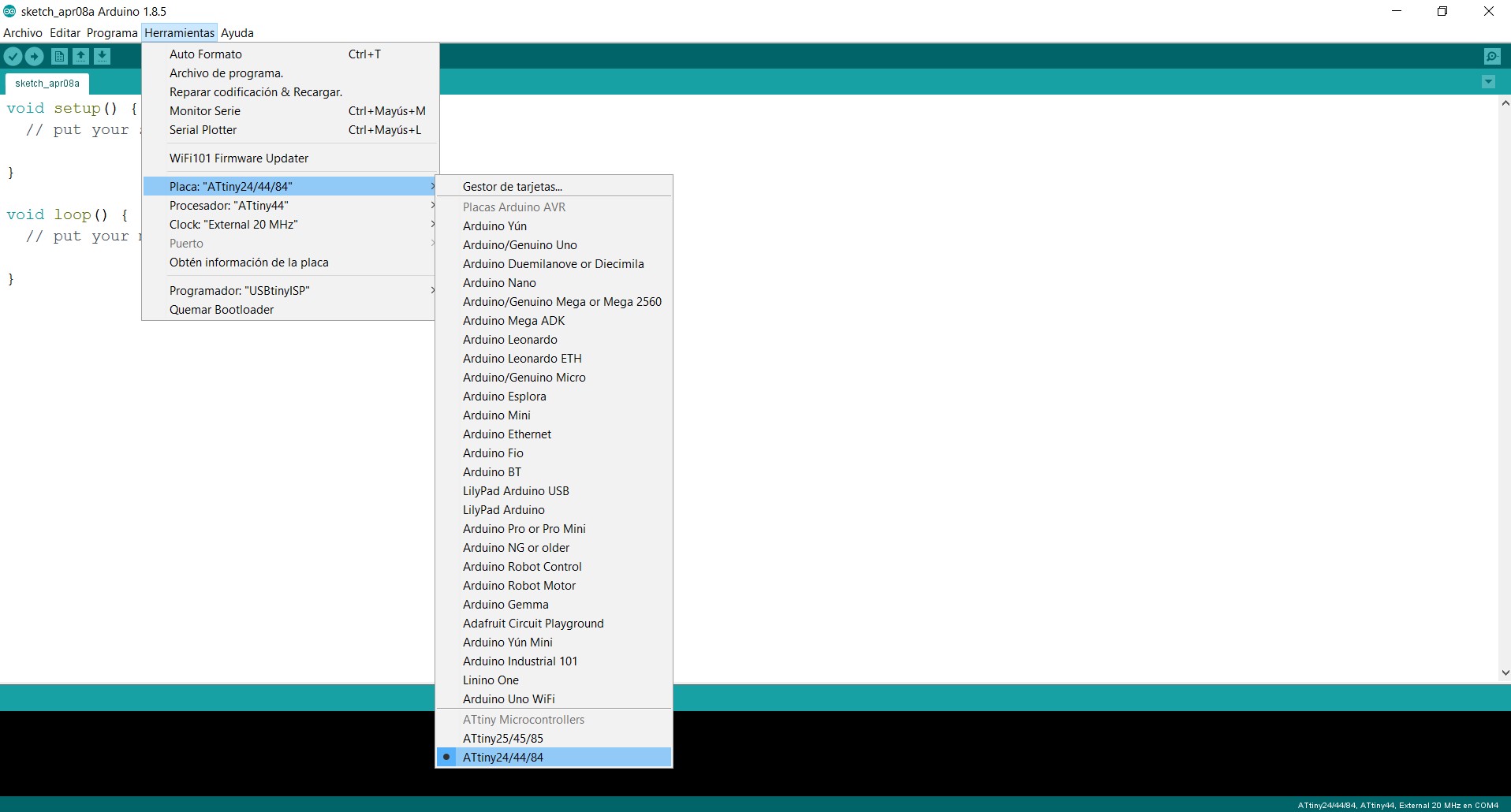Choose Archivo de programa
The height and width of the screenshot is (812, 1511).
coord(290,73)
